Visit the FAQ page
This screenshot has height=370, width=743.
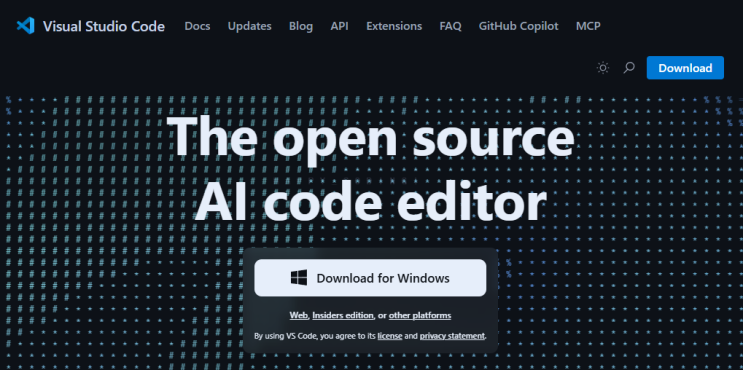pyautogui.click(x=450, y=26)
